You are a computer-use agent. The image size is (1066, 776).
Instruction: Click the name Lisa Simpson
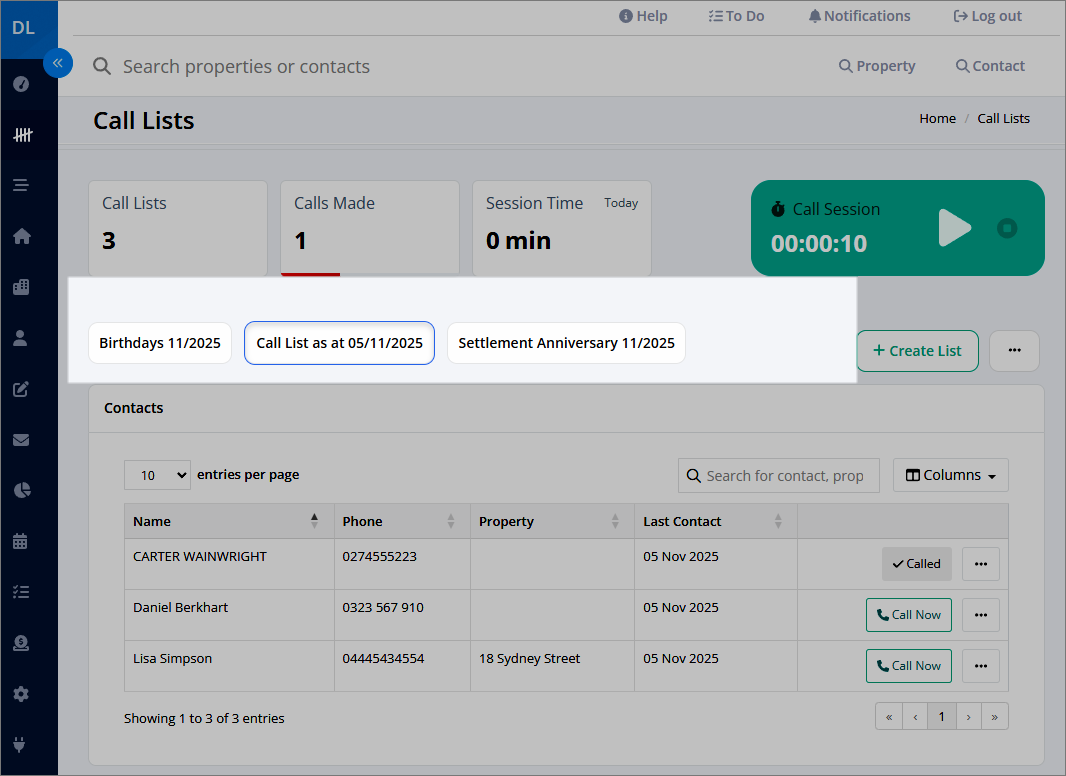(x=173, y=658)
